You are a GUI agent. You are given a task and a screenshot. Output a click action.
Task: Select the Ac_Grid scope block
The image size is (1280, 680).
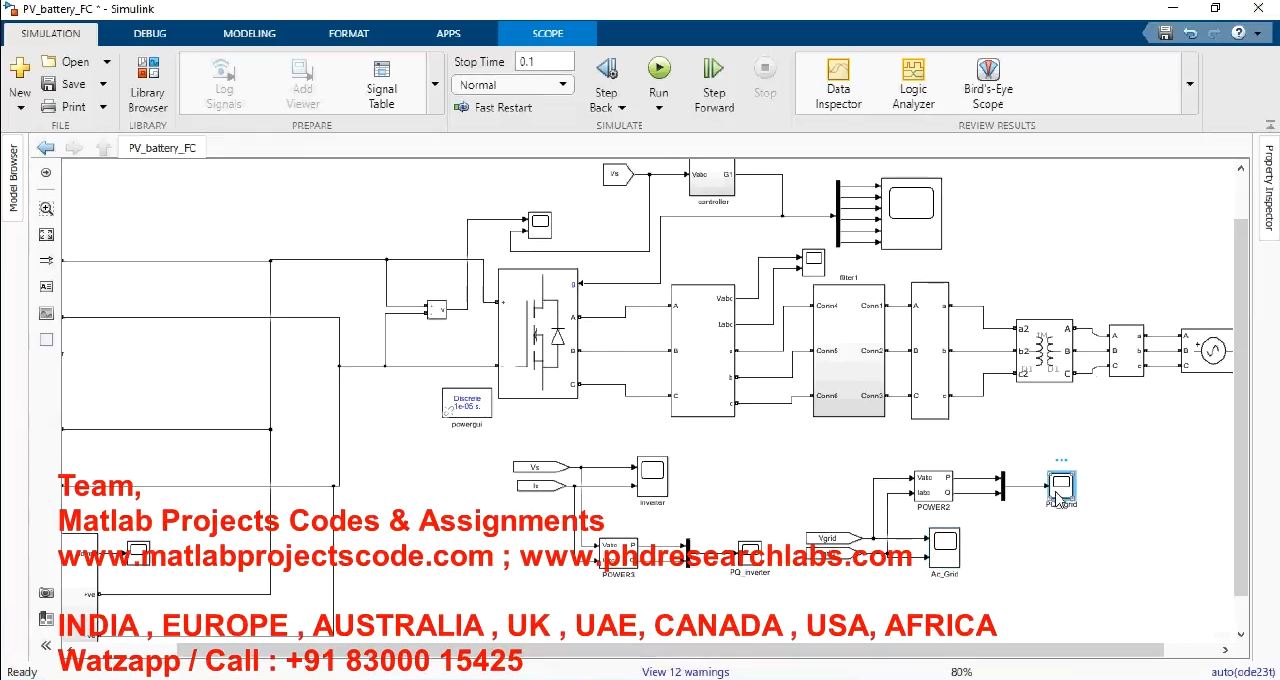tap(944, 548)
